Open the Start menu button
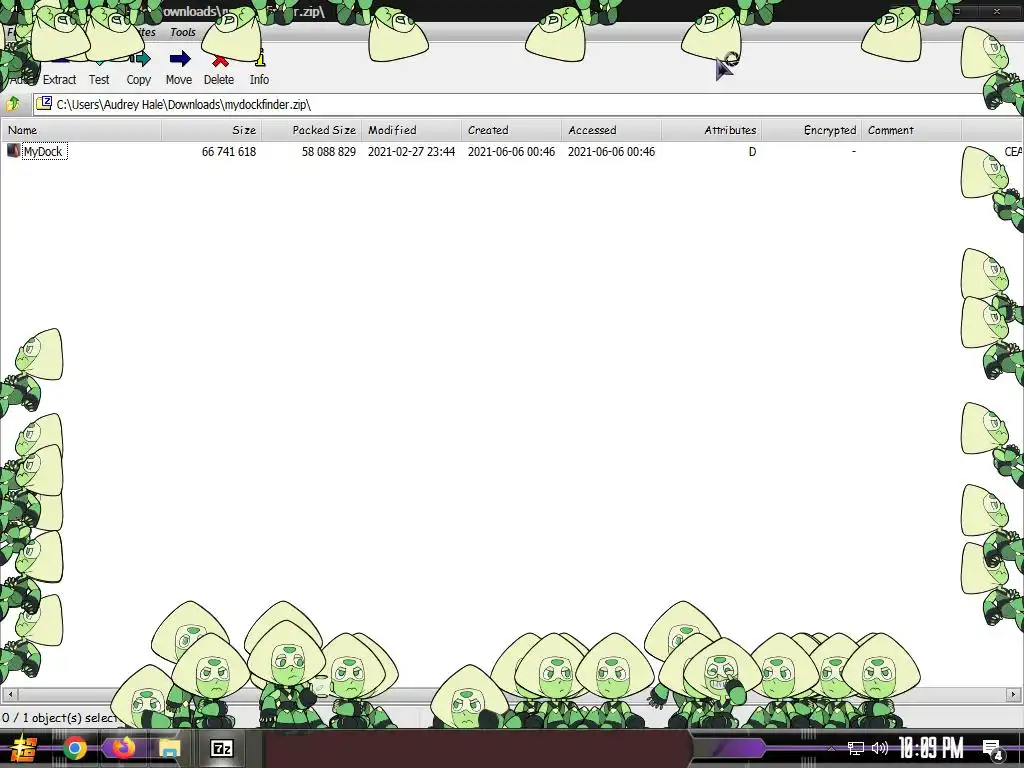This screenshot has height=768, width=1024. pyautogui.click(x=24, y=748)
